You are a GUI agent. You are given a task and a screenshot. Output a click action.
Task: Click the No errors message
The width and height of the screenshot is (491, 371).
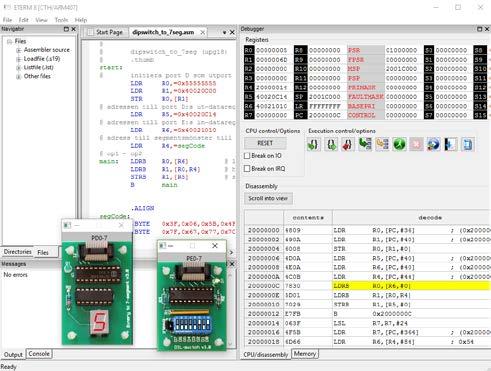point(15,275)
